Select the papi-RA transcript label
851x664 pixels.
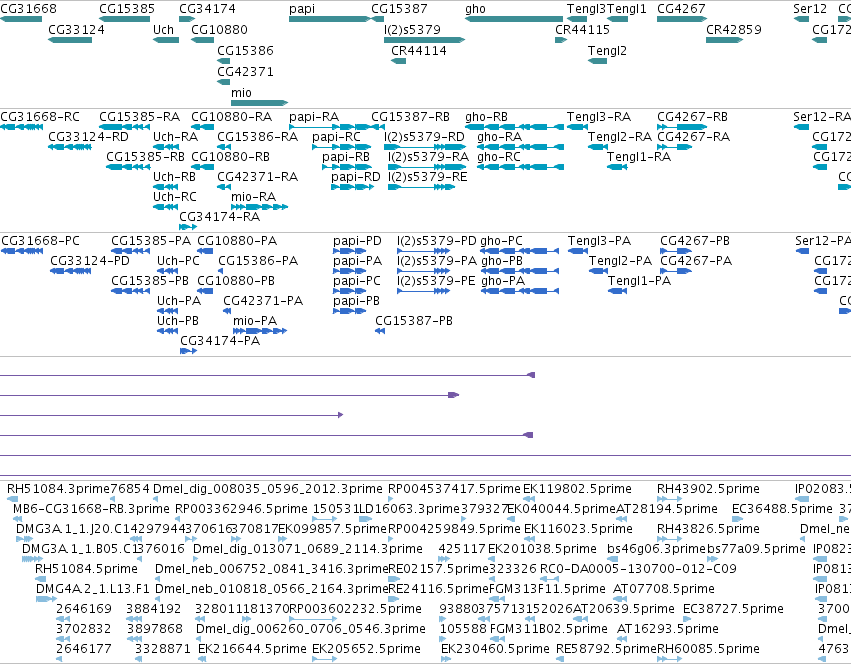tap(314, 117)
